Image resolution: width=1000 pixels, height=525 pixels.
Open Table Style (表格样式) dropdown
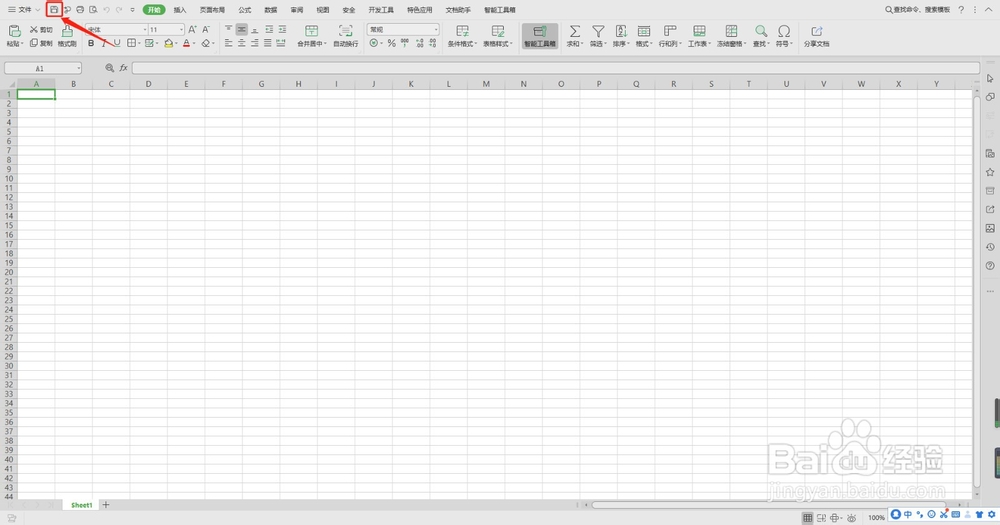coord(497,36)
